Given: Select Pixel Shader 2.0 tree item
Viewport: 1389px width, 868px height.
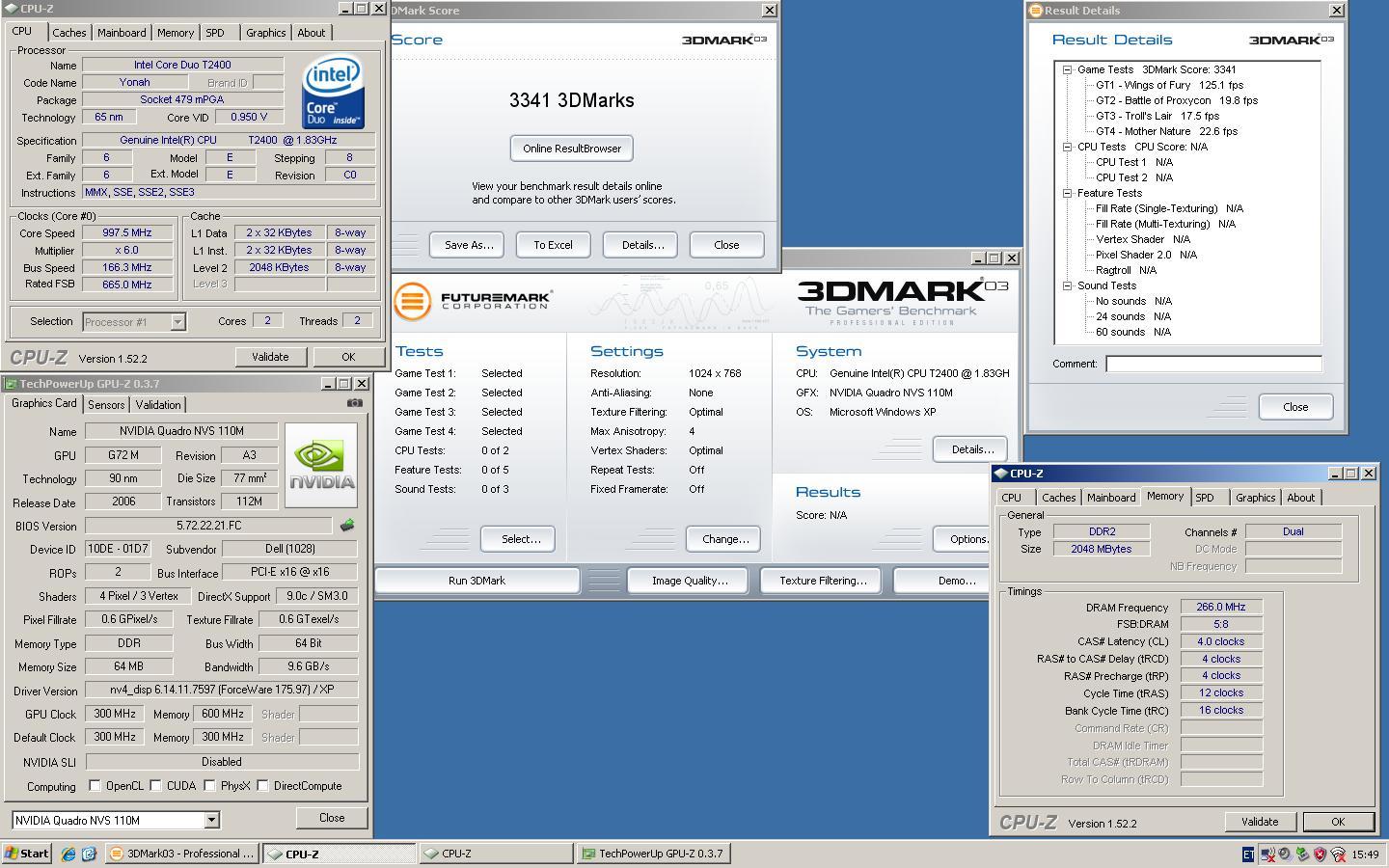Looking at the screenshot, I should [1146, 255].
